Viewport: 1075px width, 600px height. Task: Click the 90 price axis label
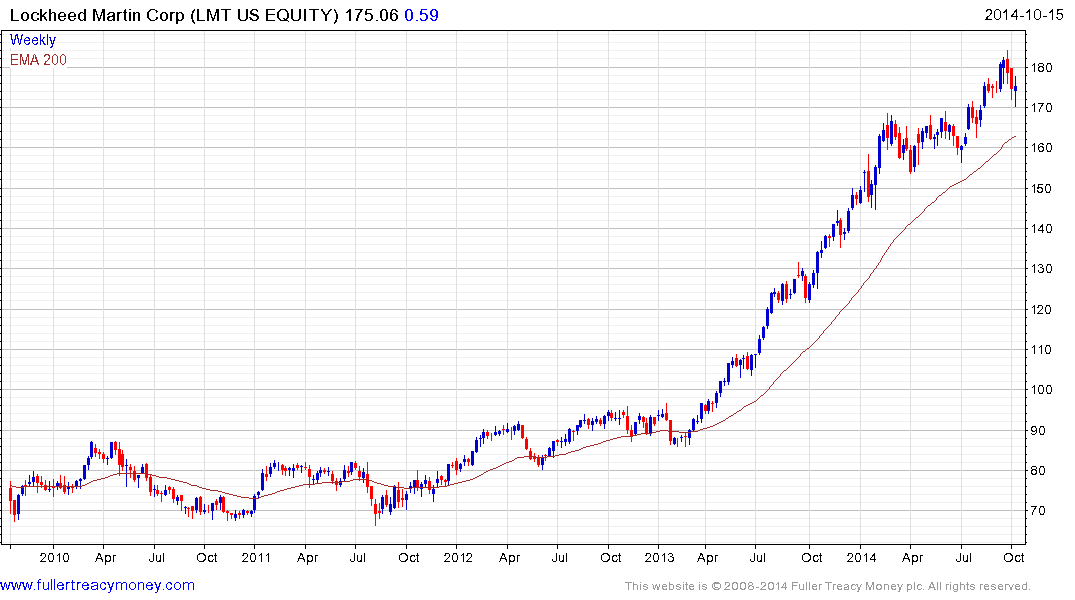(x=1038, y=431)
